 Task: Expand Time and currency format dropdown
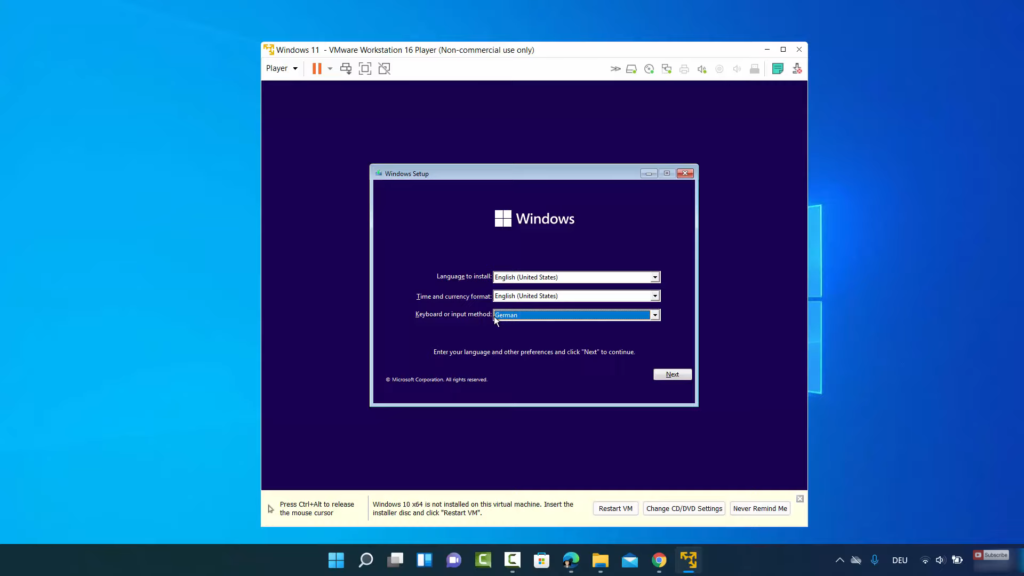coord(655,296)
